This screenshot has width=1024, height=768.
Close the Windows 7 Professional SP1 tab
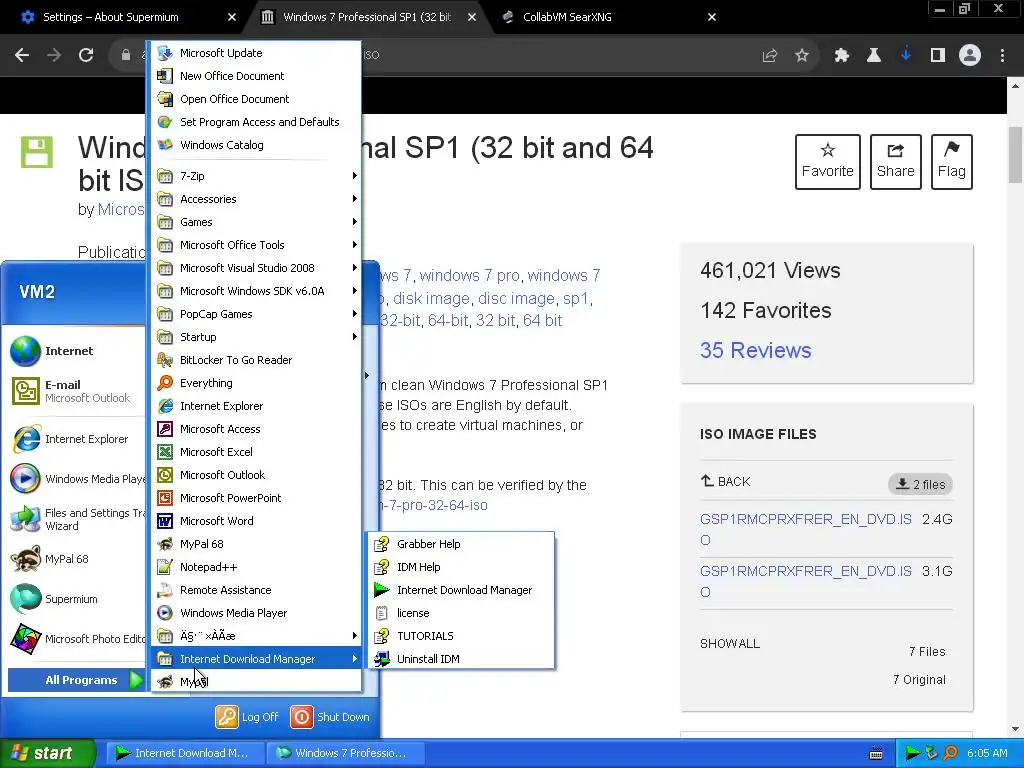[472, 17]
